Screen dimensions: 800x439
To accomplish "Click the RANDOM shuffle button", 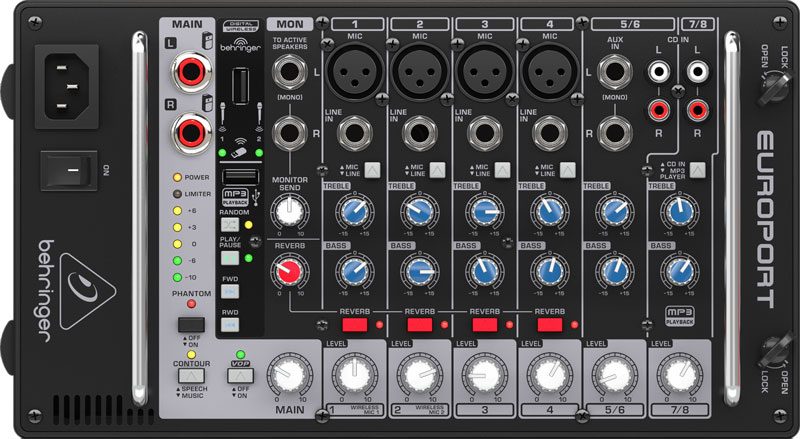I will [230, 225].
